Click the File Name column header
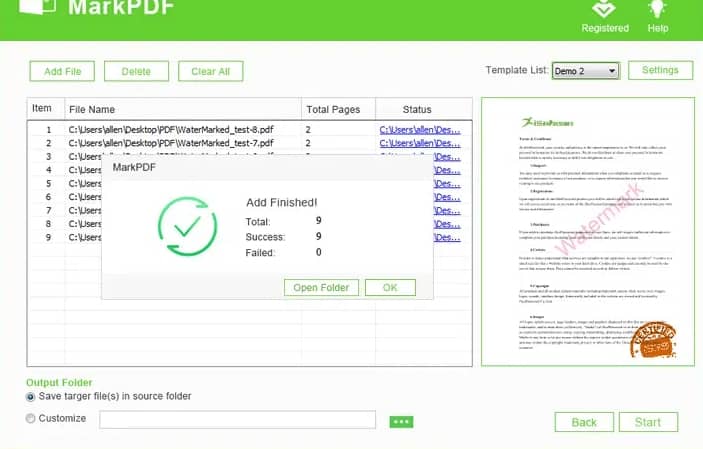This screenshot has height=449, width=703. (183, 109)
